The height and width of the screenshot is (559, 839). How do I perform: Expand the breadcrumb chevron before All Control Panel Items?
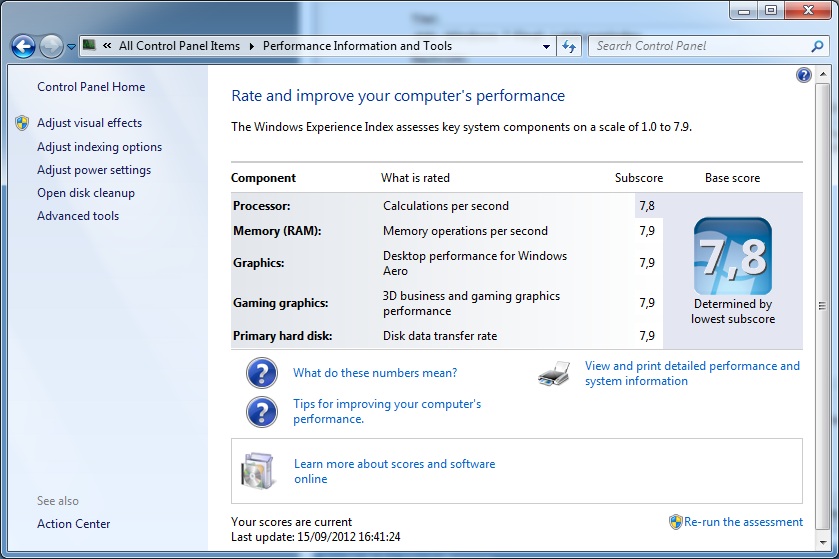point(107,46)
